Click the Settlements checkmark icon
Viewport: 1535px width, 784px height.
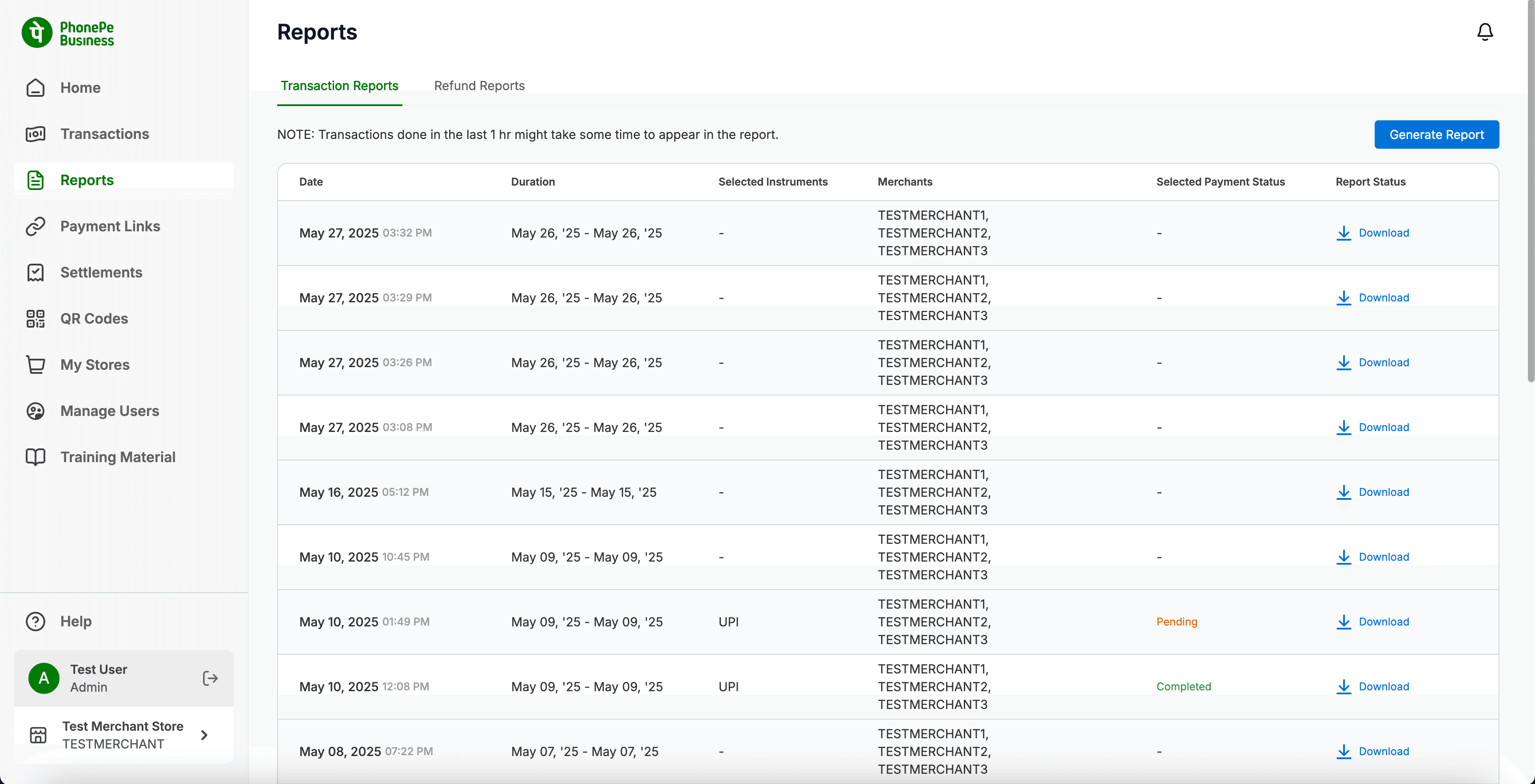[x=35, y=272]
